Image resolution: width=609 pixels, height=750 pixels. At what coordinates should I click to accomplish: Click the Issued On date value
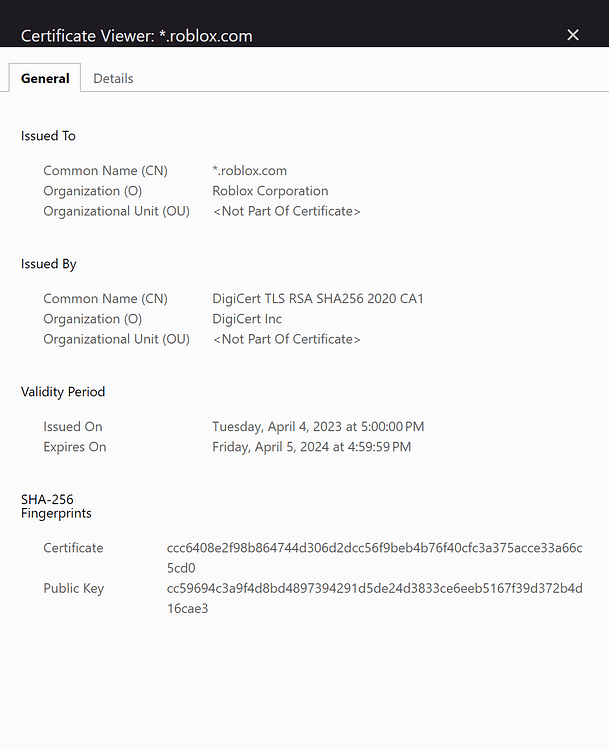318,426
